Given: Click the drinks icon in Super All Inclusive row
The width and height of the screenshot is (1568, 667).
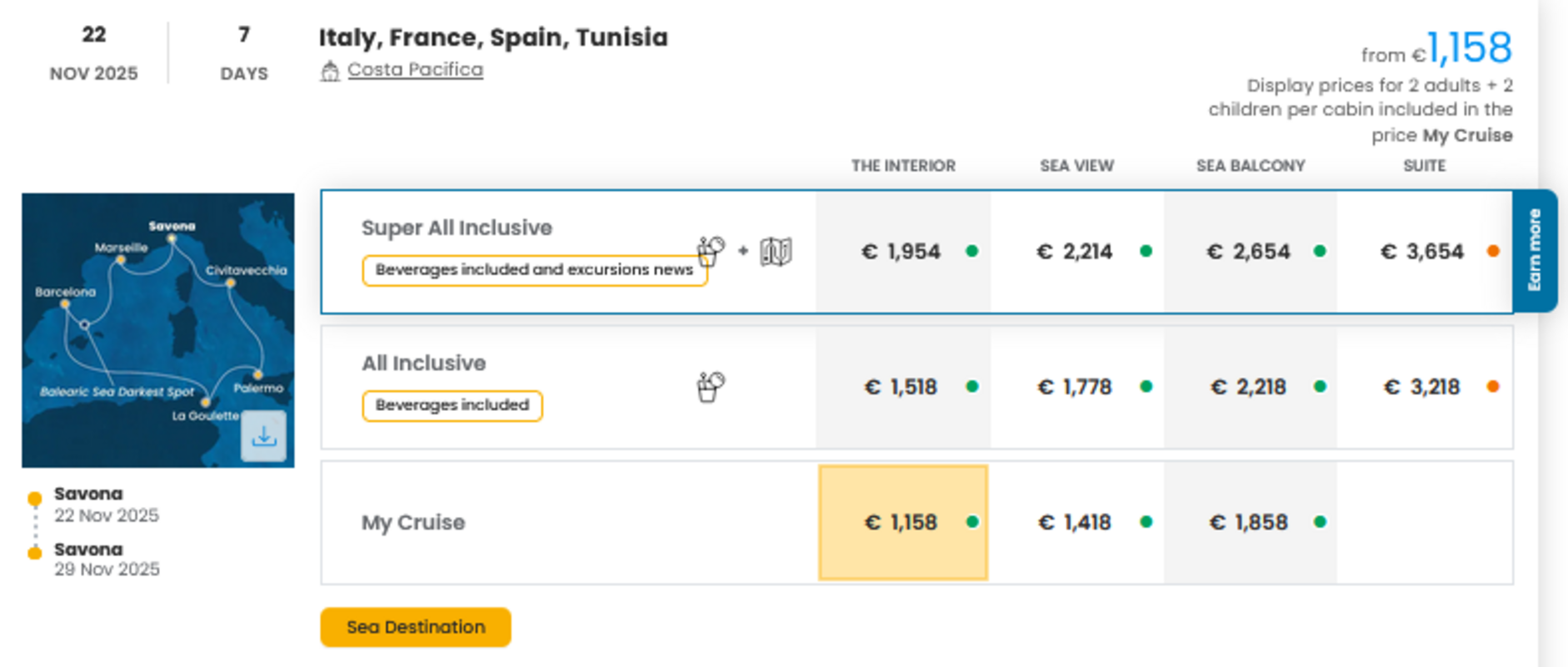Looking at the screenshot, I should pos(711,250).
